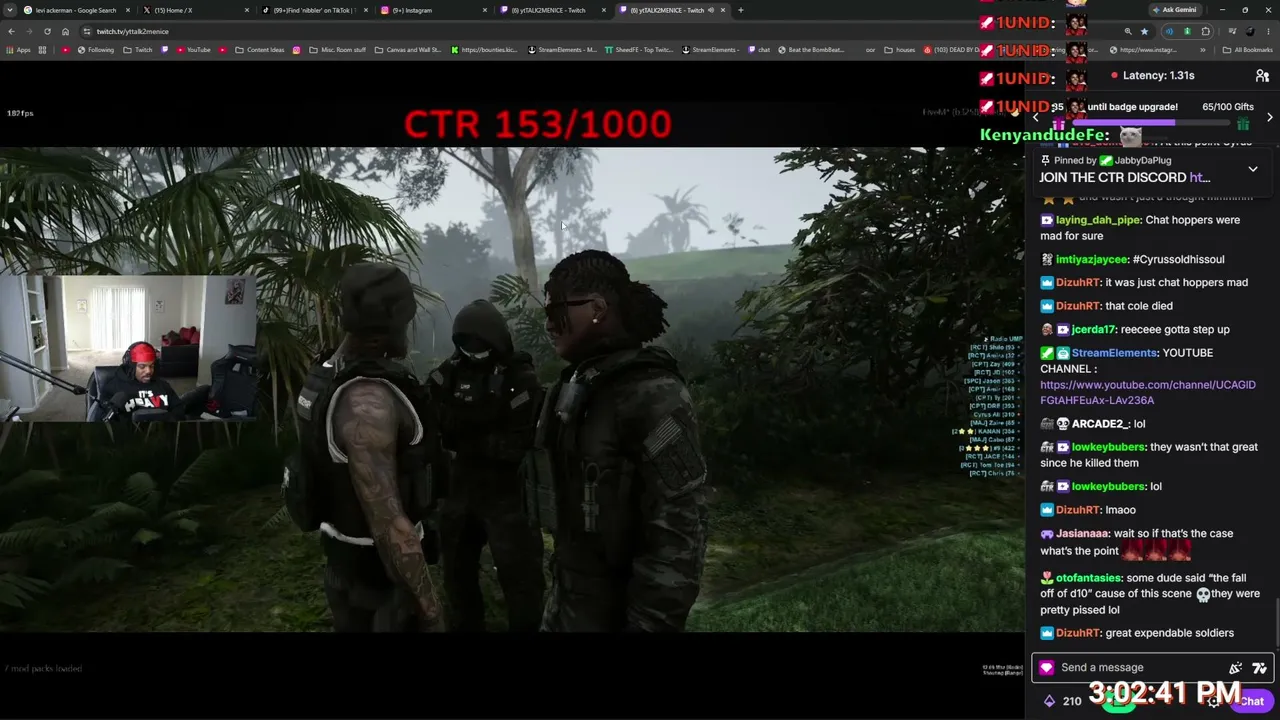
Task: Show previous gift goal with left arrow
Action: click(1036, 117)
